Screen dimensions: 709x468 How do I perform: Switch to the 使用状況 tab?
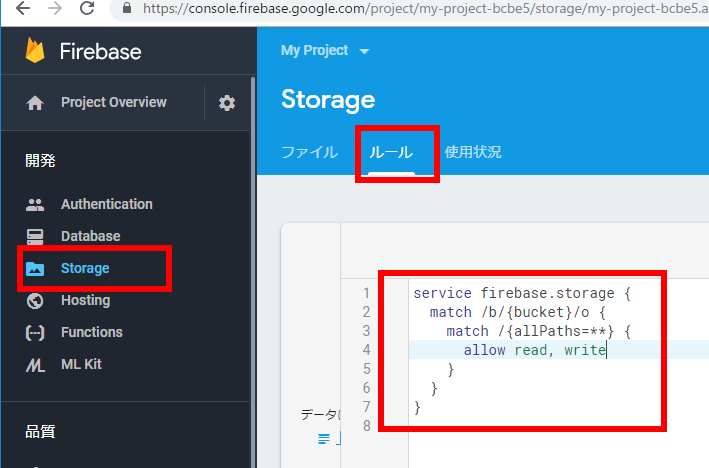tap(473, 152)
